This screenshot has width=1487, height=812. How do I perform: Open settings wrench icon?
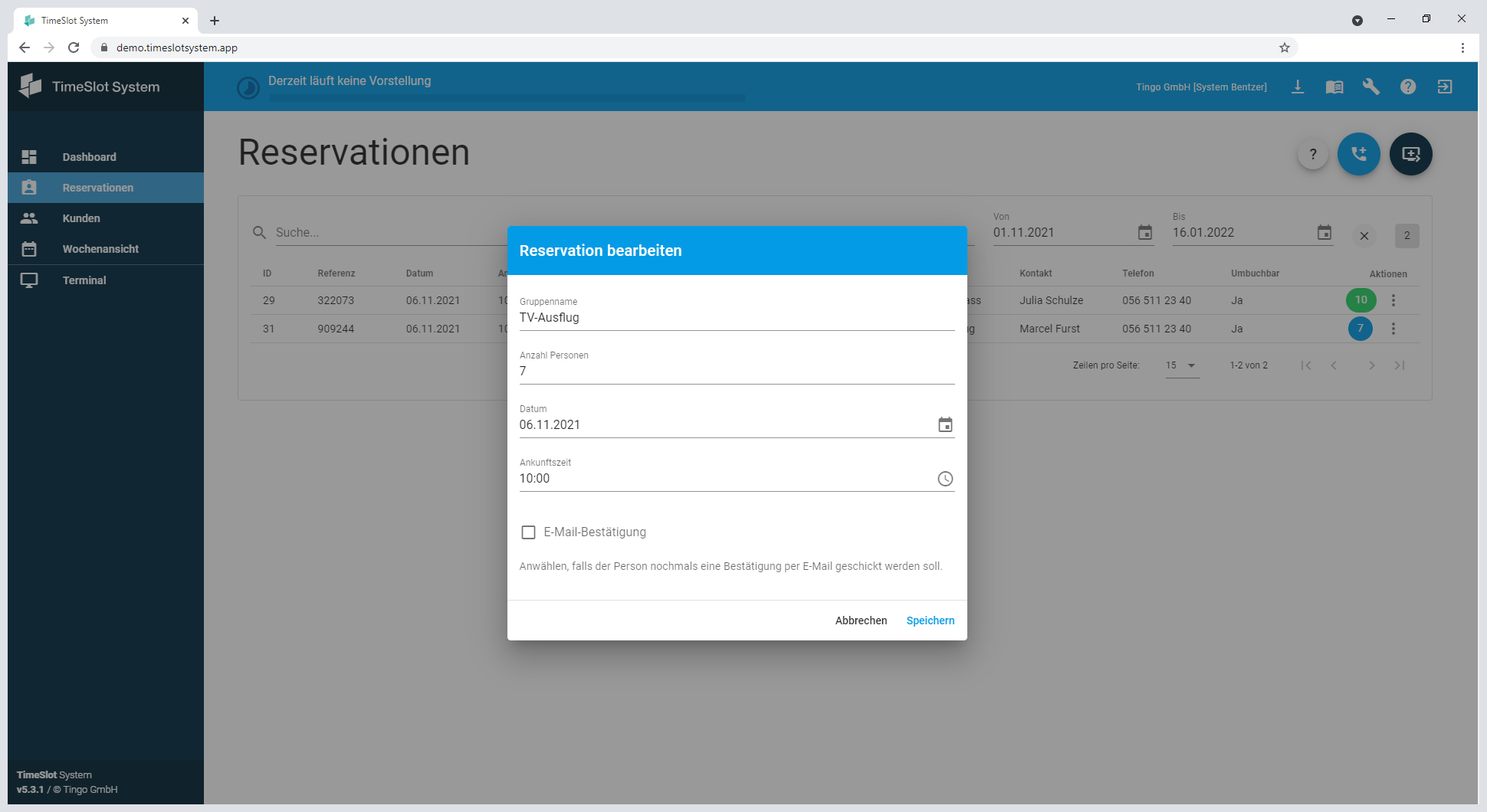point(1371,87)
